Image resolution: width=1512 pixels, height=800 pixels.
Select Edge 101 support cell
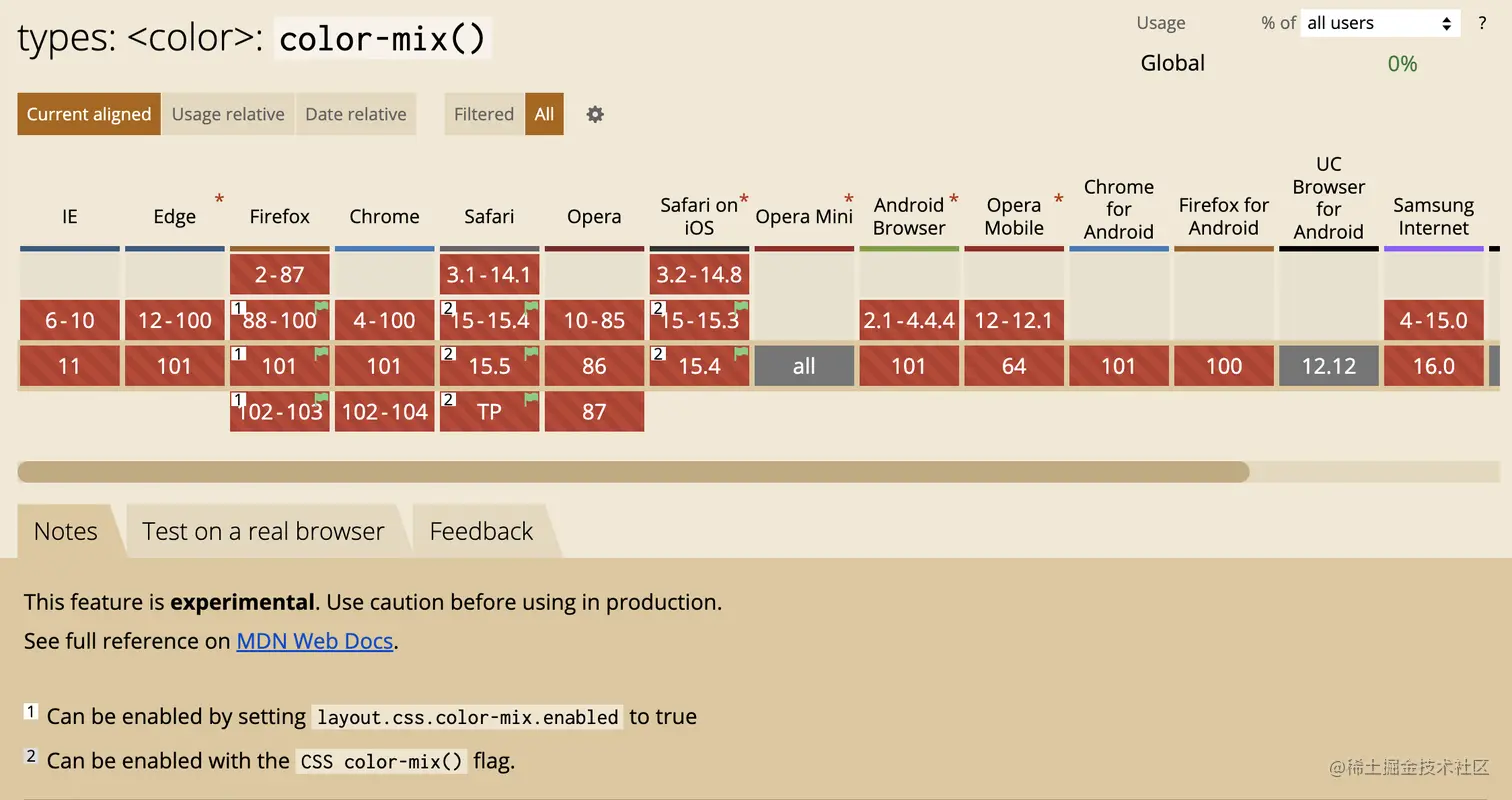[x=174, y=366]
